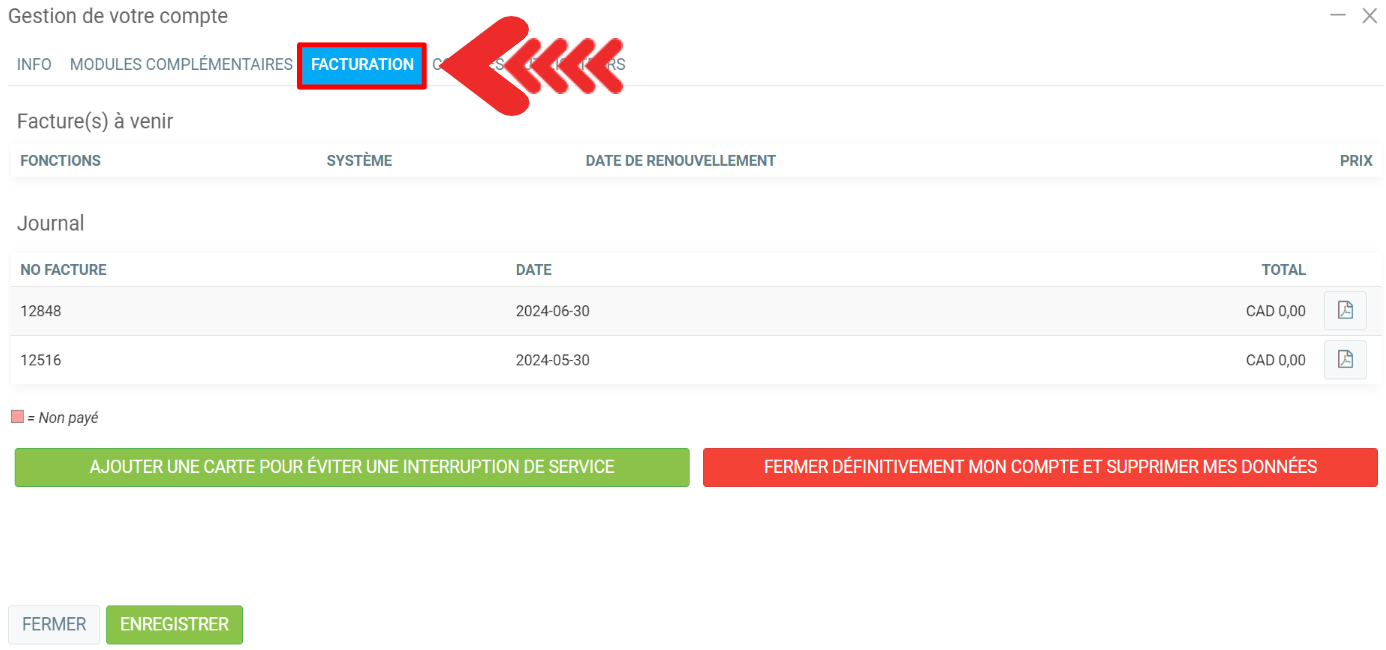Click the ENREGISTRER button

pyautogui.click(x=174, y=624)
